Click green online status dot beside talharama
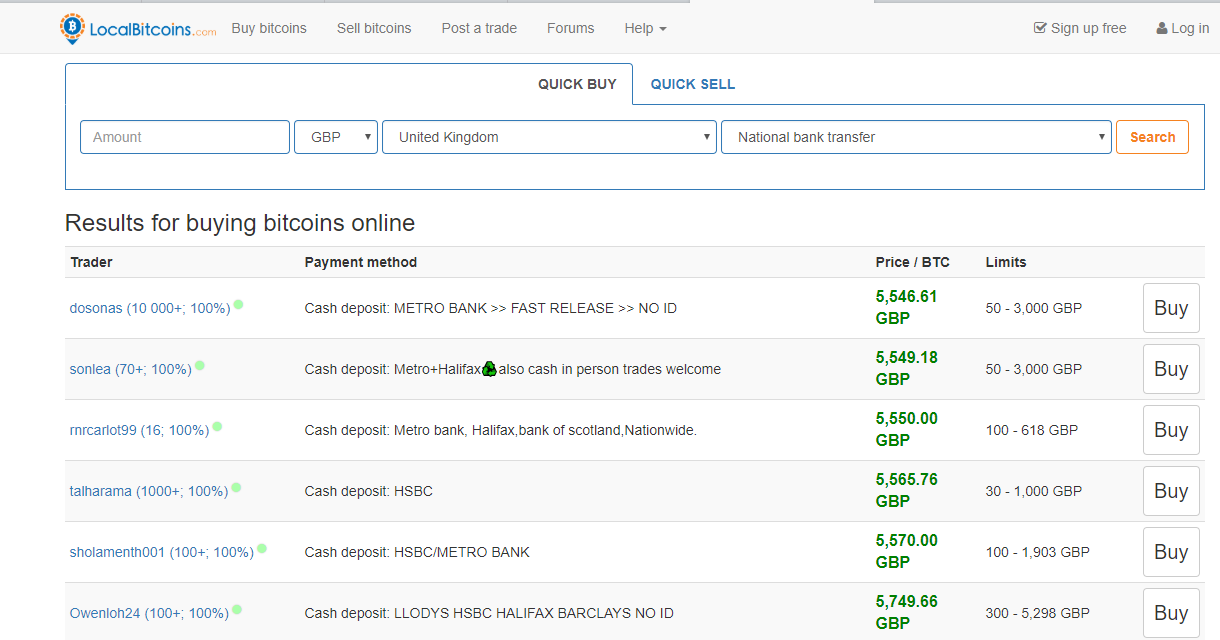Image resolution: width=1220 pixels, height=640 pixels. (x=237, y=487)
